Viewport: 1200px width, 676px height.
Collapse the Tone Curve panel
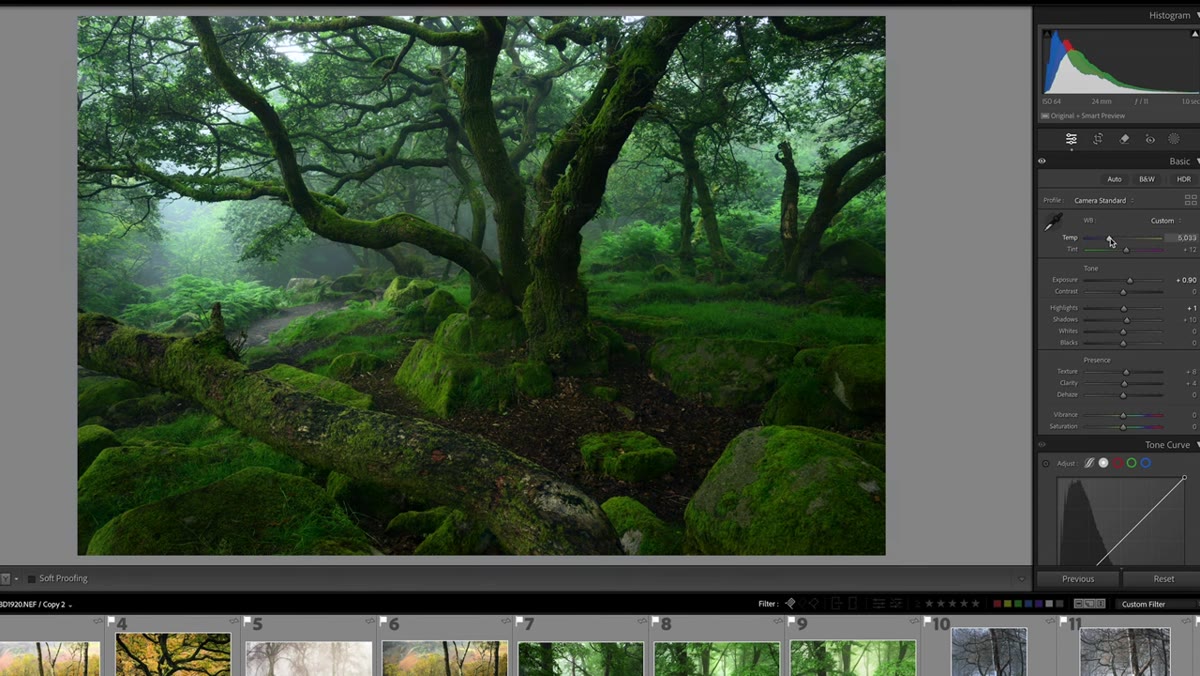click(x=1197, y=445)
